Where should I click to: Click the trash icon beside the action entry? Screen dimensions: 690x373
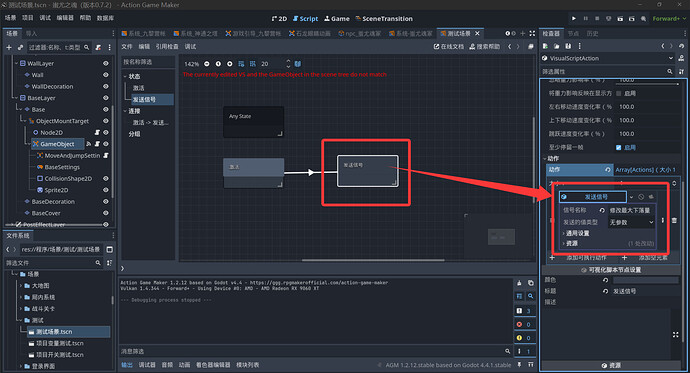[x=674, y=220]
